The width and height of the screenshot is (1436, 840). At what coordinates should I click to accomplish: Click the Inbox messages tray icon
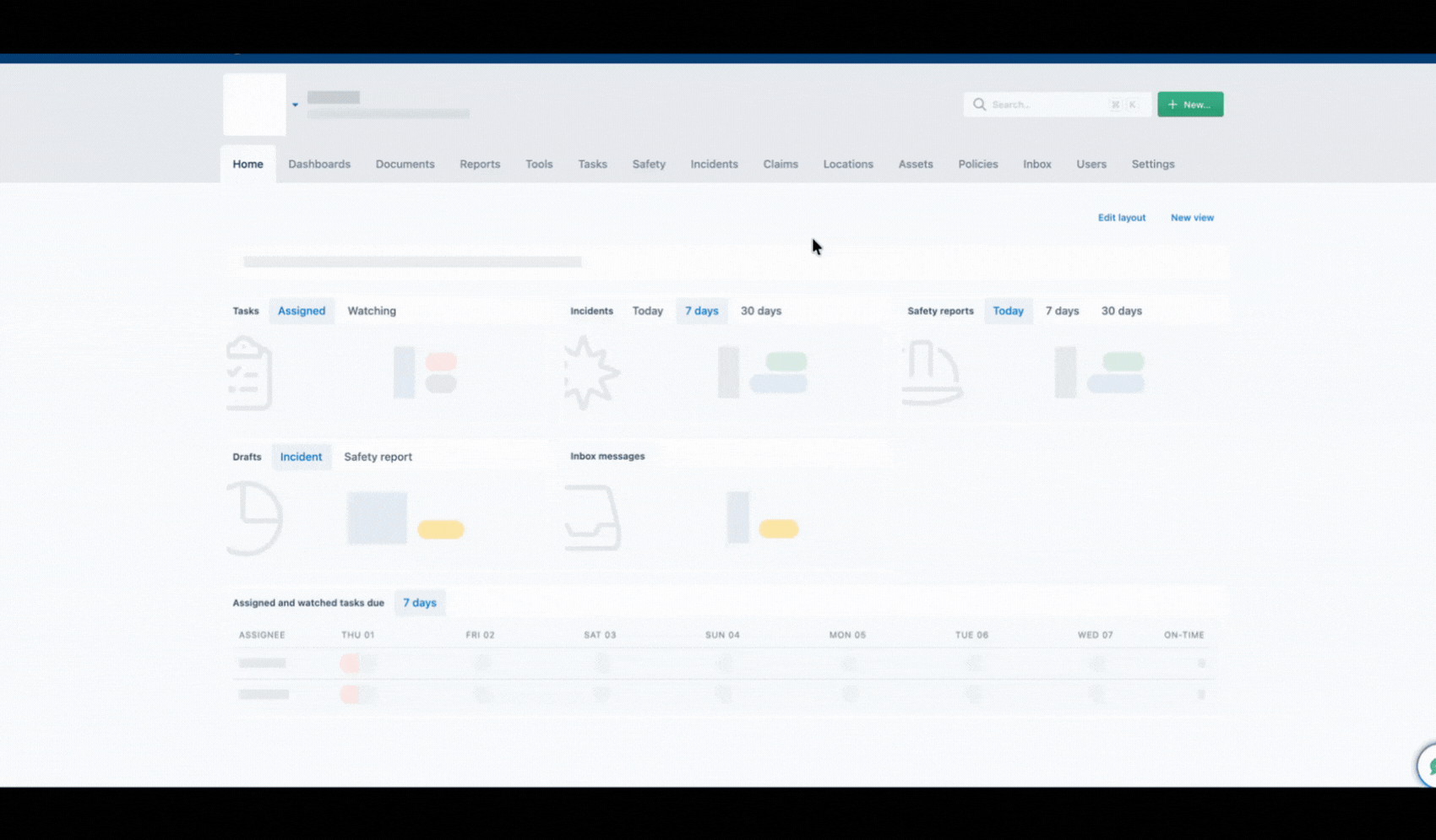tap(593, 518)
